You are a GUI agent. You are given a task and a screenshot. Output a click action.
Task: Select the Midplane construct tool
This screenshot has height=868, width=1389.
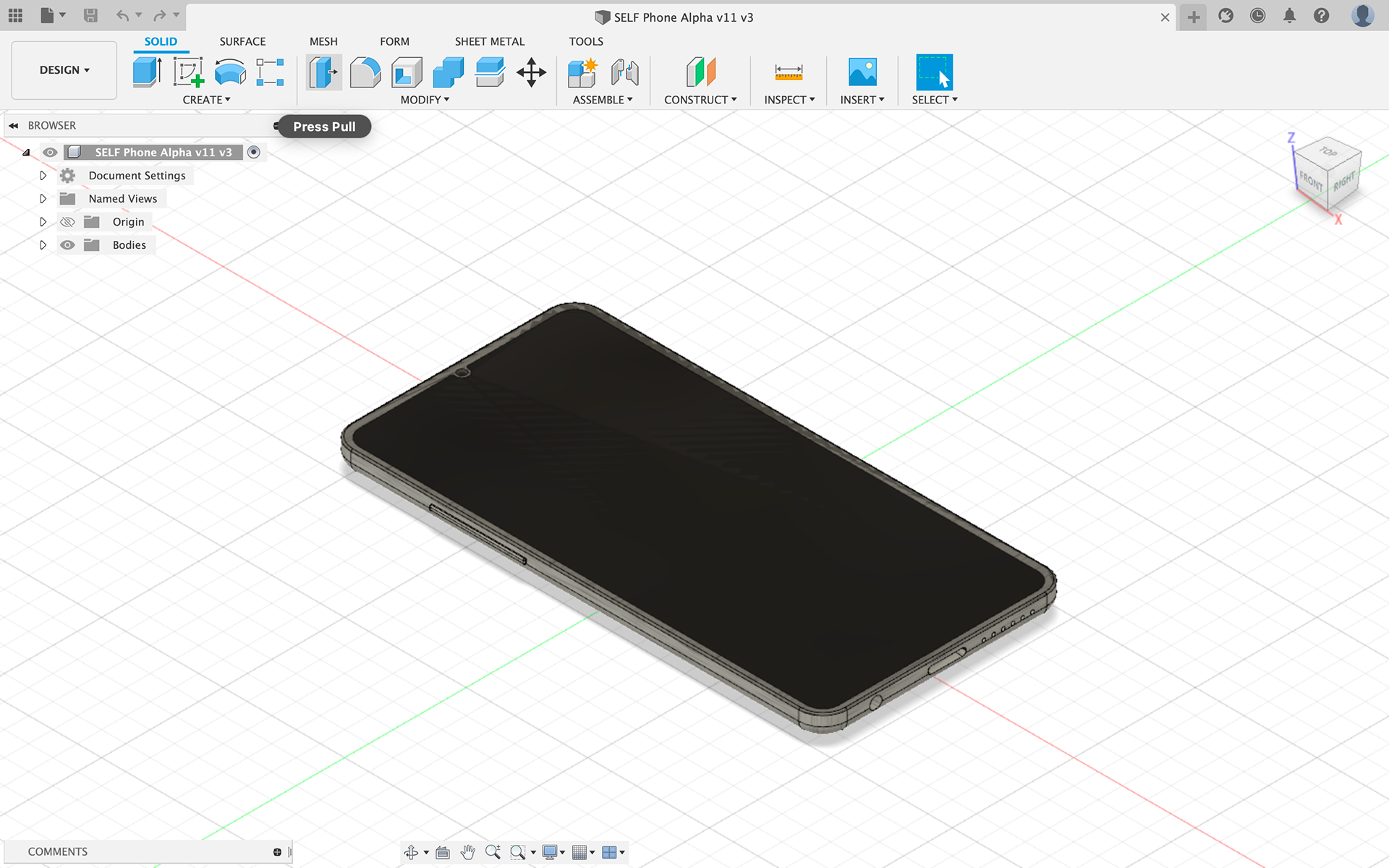pyautogui.click(x=700, y=72)
